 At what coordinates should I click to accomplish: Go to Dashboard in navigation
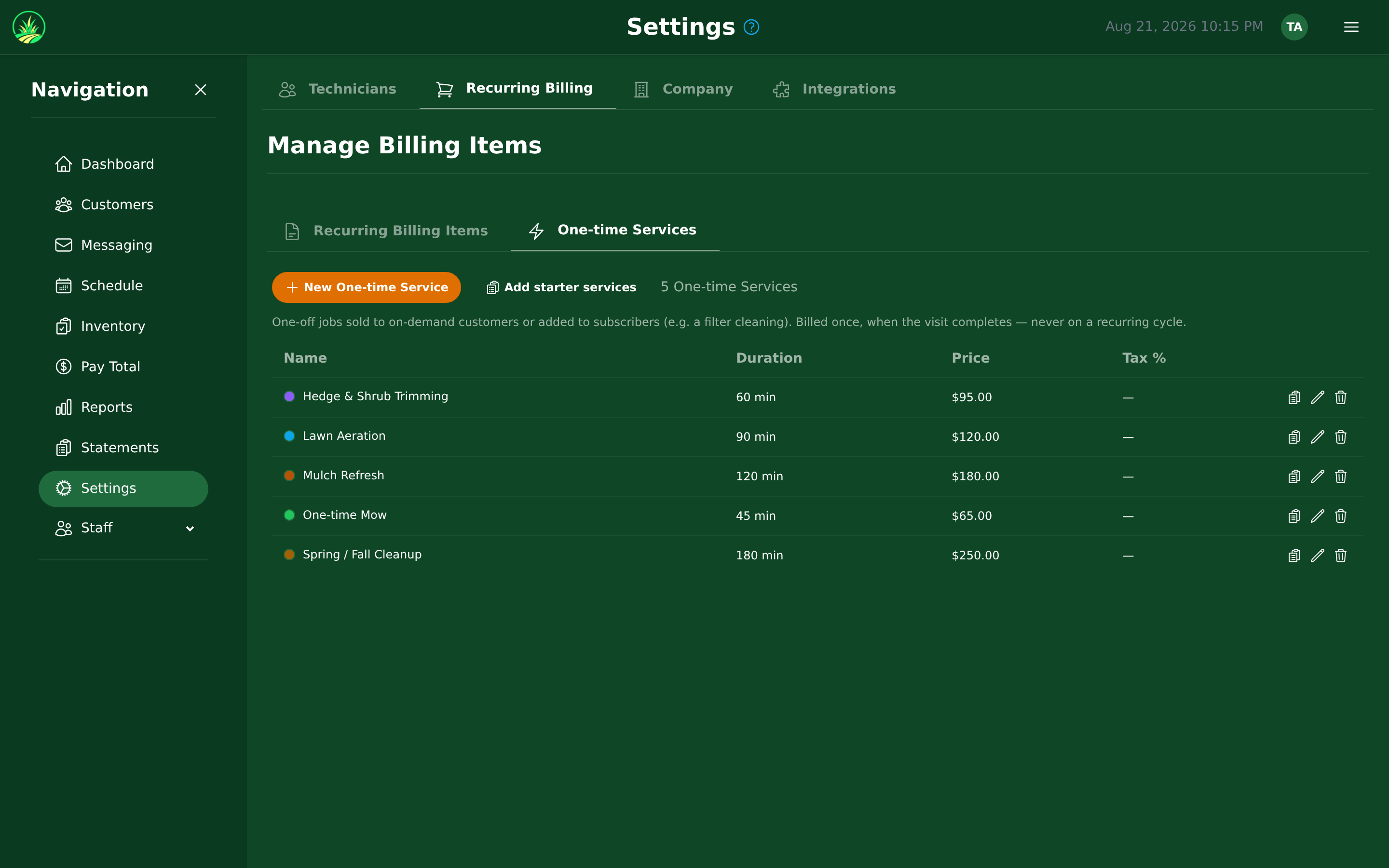click(123, 164)
